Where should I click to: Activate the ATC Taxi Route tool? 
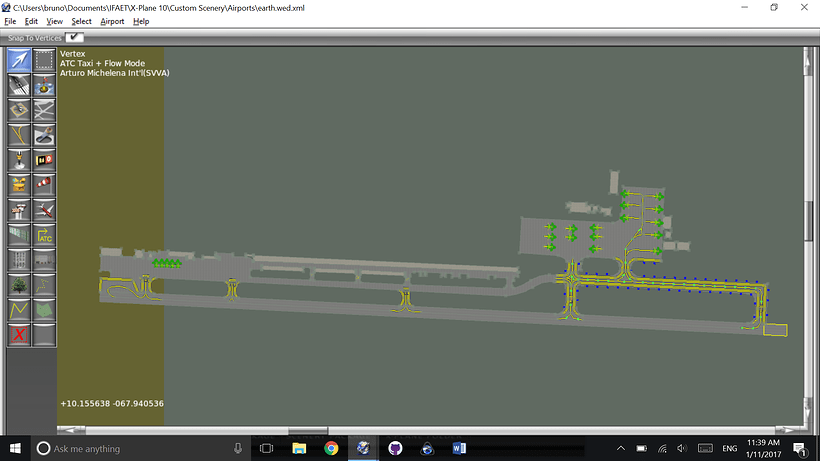[44, 235]
